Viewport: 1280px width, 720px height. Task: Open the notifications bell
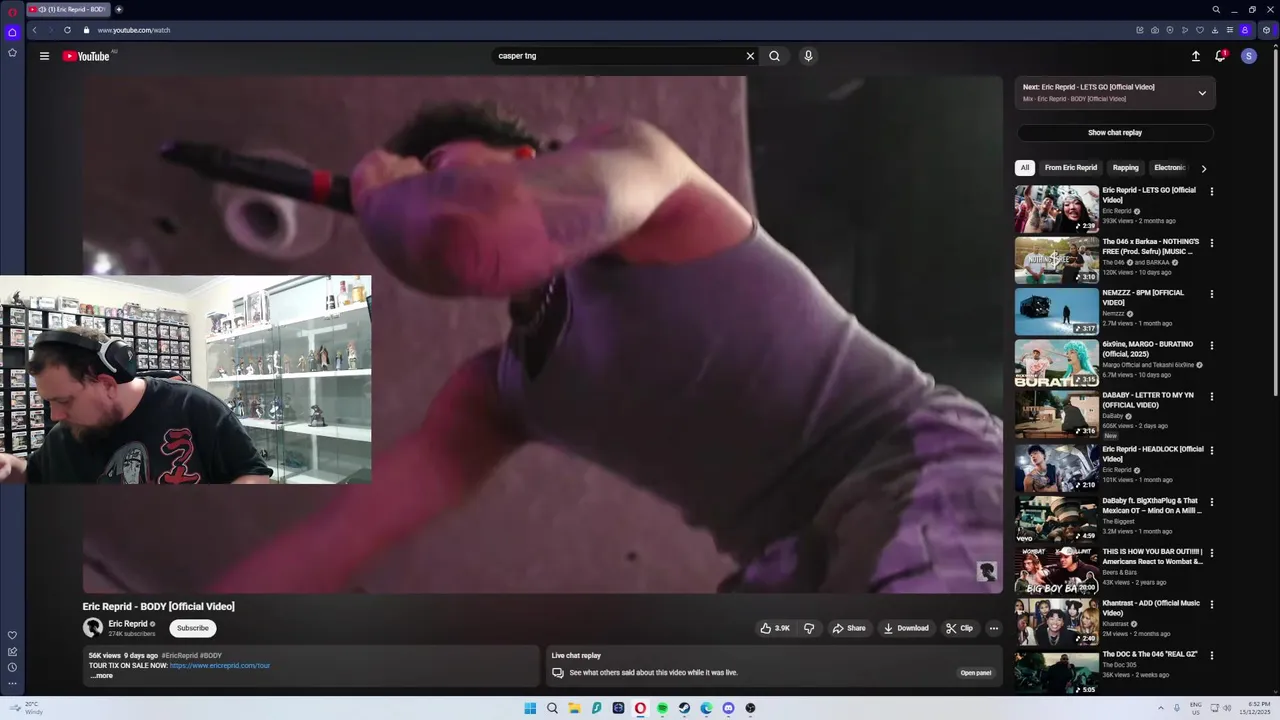(x=1220, y=56)
